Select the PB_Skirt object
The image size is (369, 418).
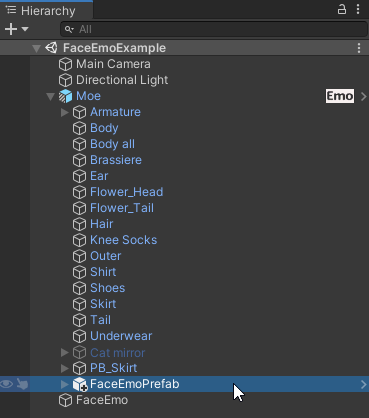click(114, 368)
